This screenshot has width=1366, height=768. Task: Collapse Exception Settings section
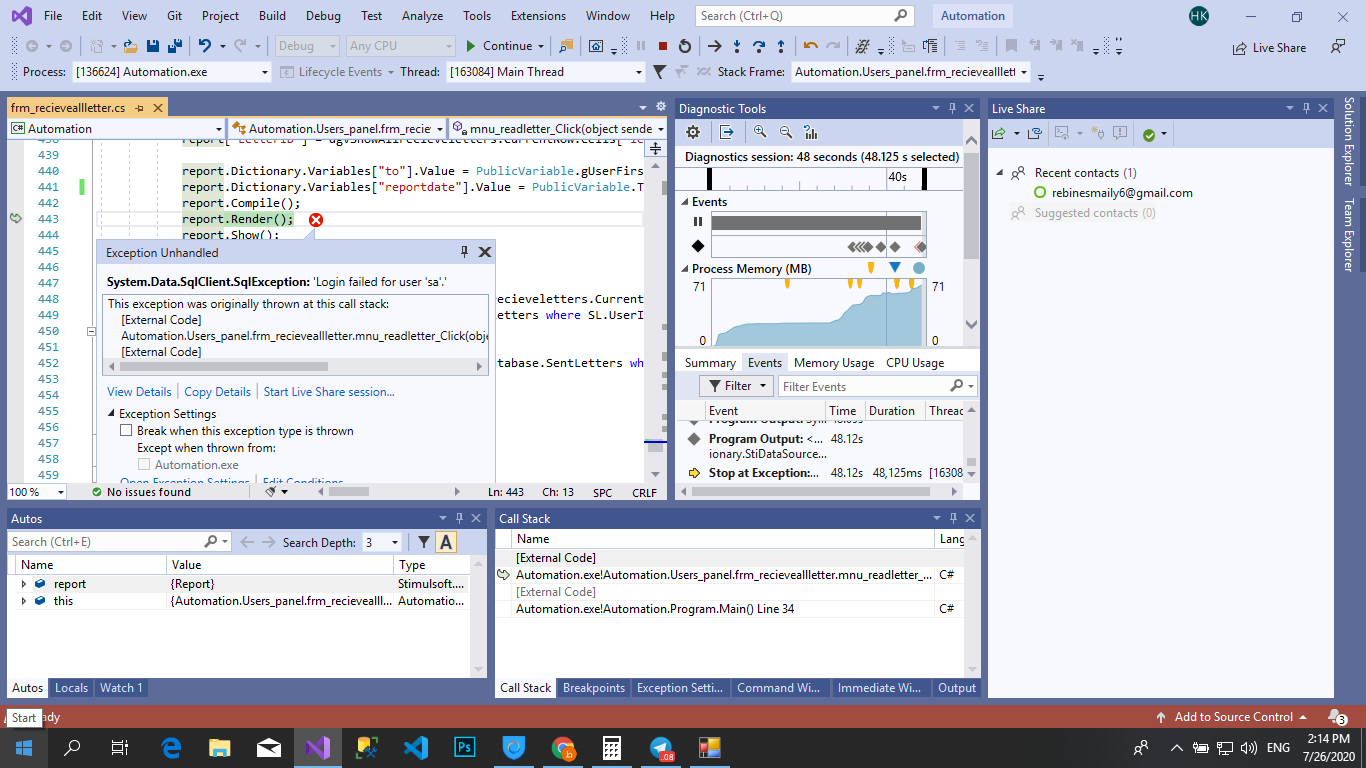point(111,414)
